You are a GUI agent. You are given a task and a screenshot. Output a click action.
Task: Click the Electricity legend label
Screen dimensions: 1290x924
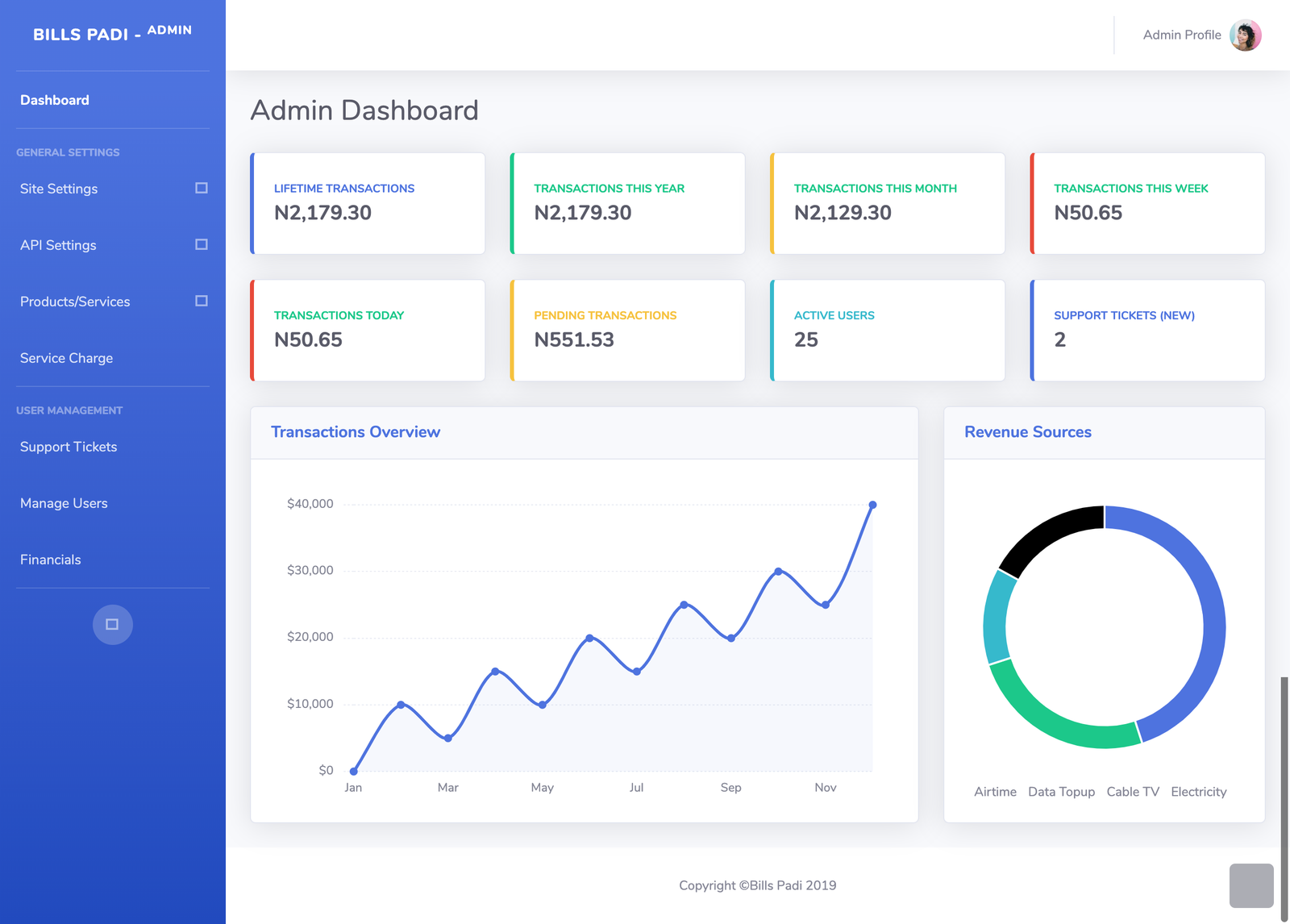(1198, 792)
